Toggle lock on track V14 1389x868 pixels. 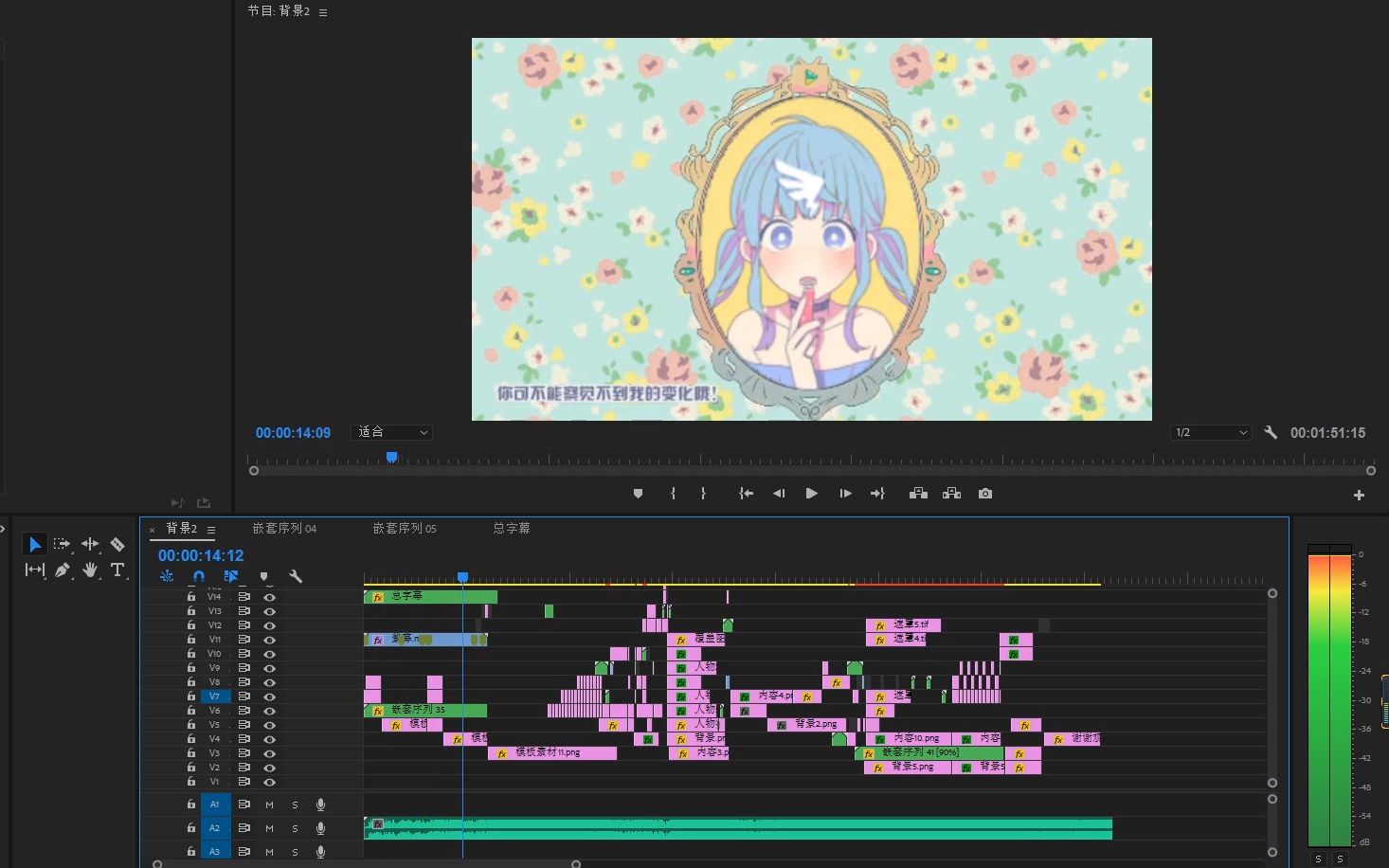click(191, 597)
